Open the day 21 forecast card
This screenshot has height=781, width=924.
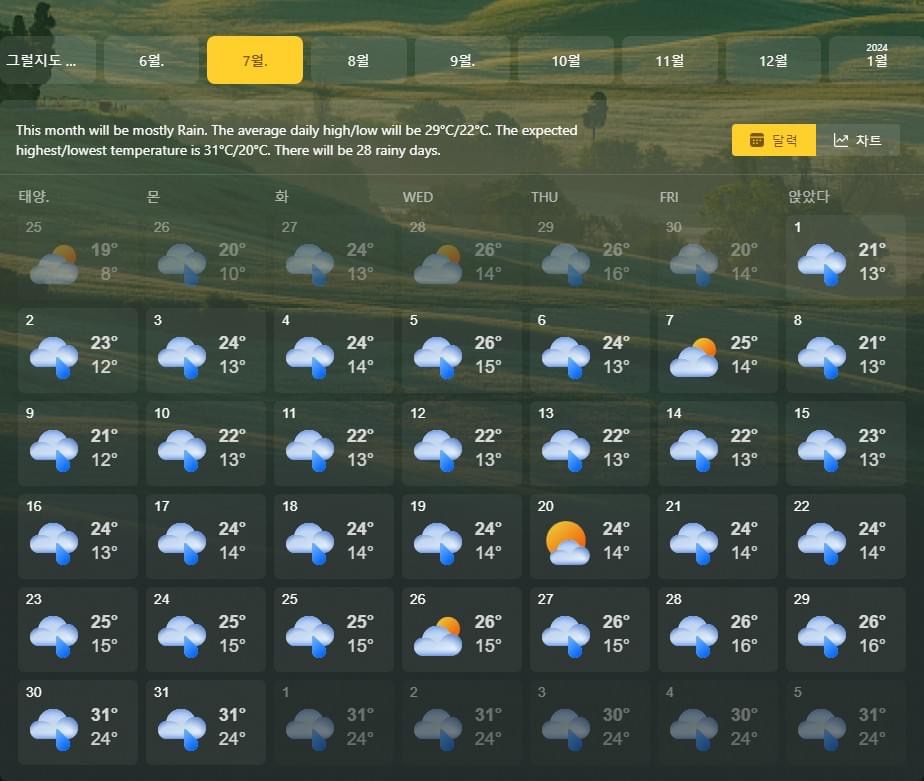(x=717, y=536)
